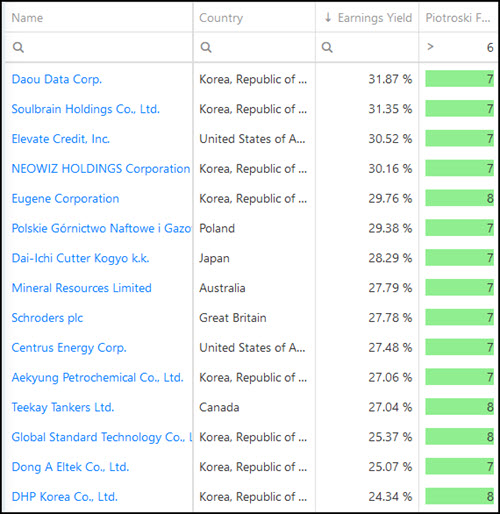Click the Earnings Yield search icon
The image size is (500, 514).
[327, 47]
